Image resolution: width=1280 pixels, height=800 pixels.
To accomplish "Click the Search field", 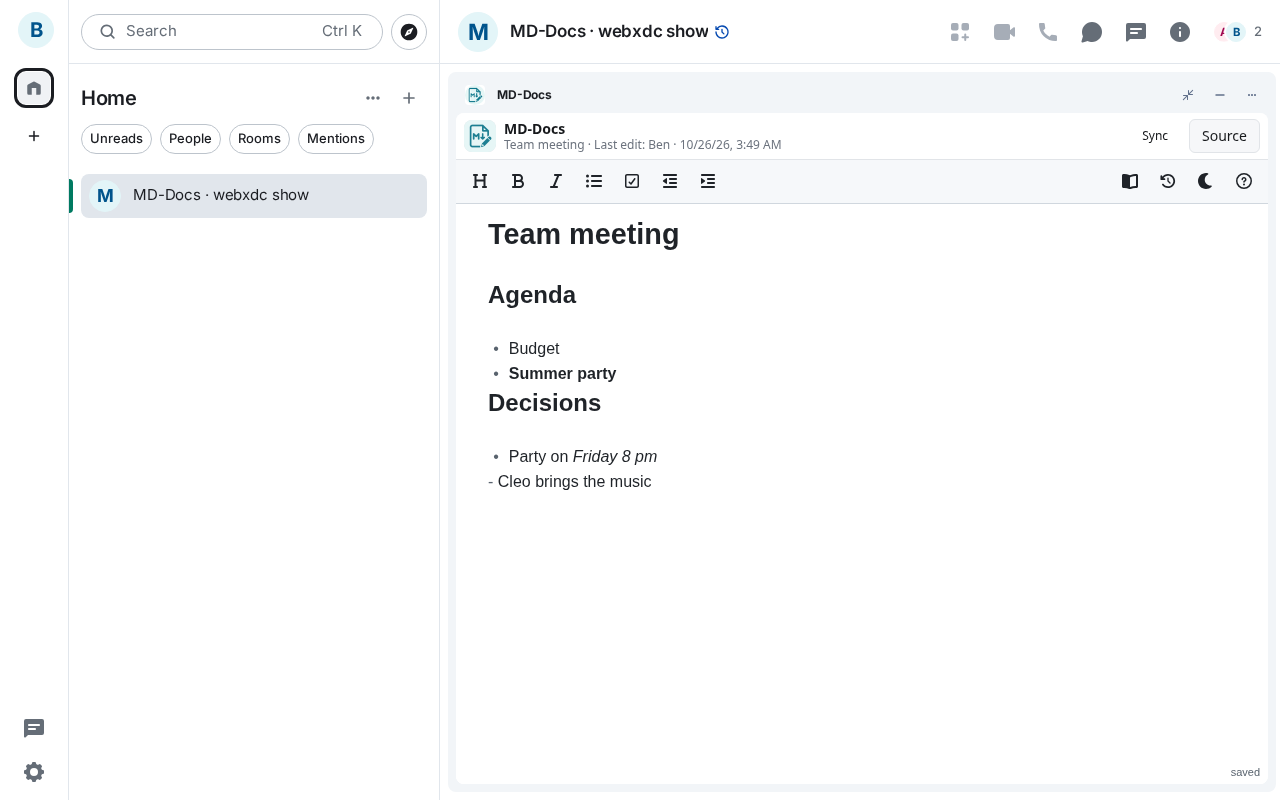I will [x=232, y=32].
